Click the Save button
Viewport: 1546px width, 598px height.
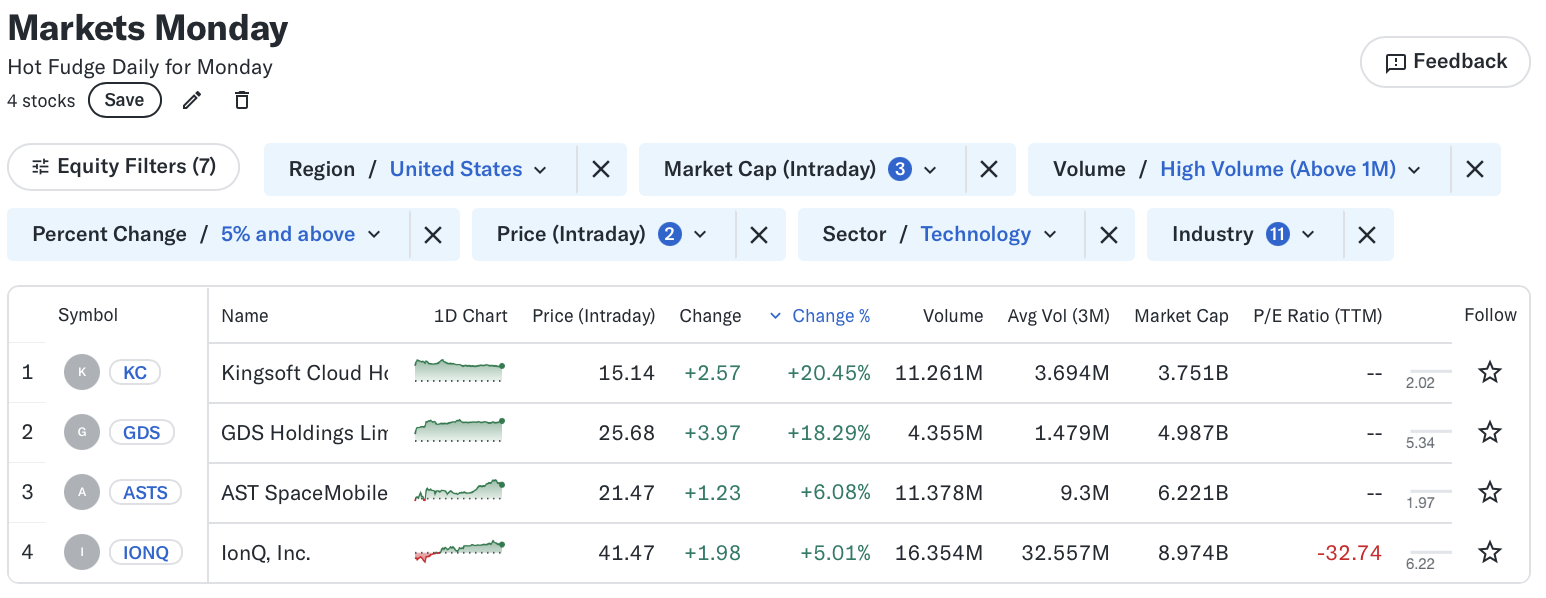(x=124, y=100)
